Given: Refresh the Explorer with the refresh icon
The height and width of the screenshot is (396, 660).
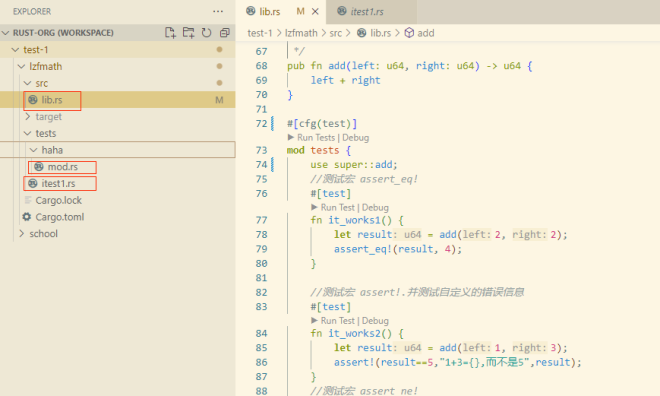Looking at the screenshot, I should 206,32.
